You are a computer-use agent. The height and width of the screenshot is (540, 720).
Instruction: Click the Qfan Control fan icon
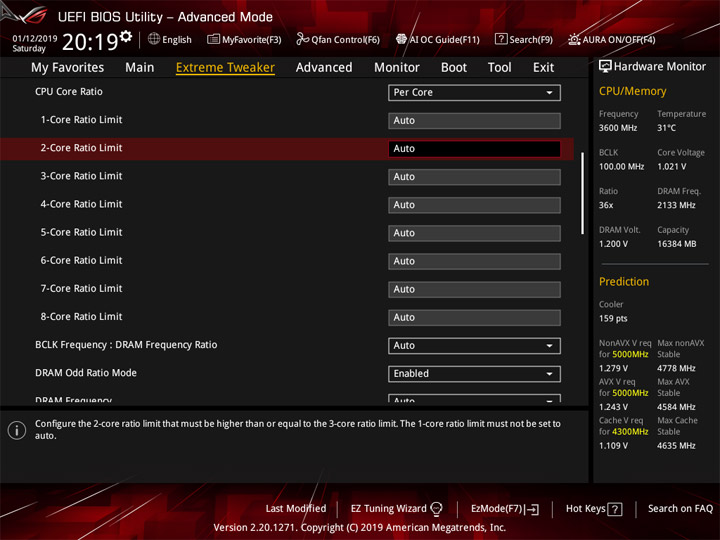[x=302, y=39]
